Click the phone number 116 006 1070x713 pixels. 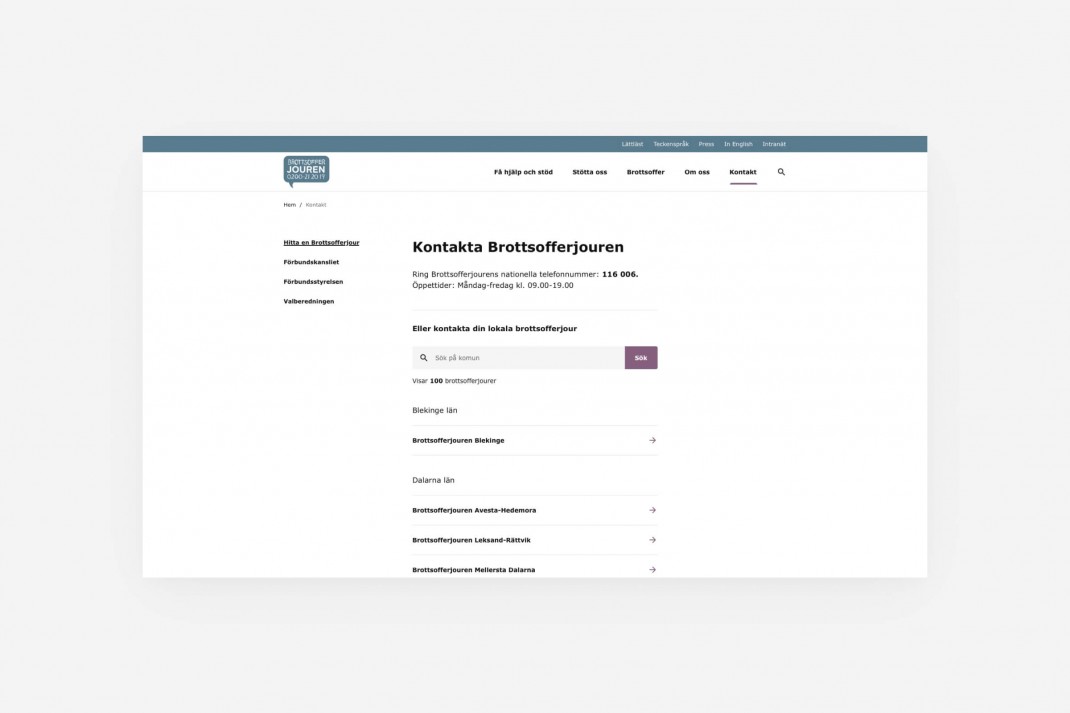(x=620, y=274)
